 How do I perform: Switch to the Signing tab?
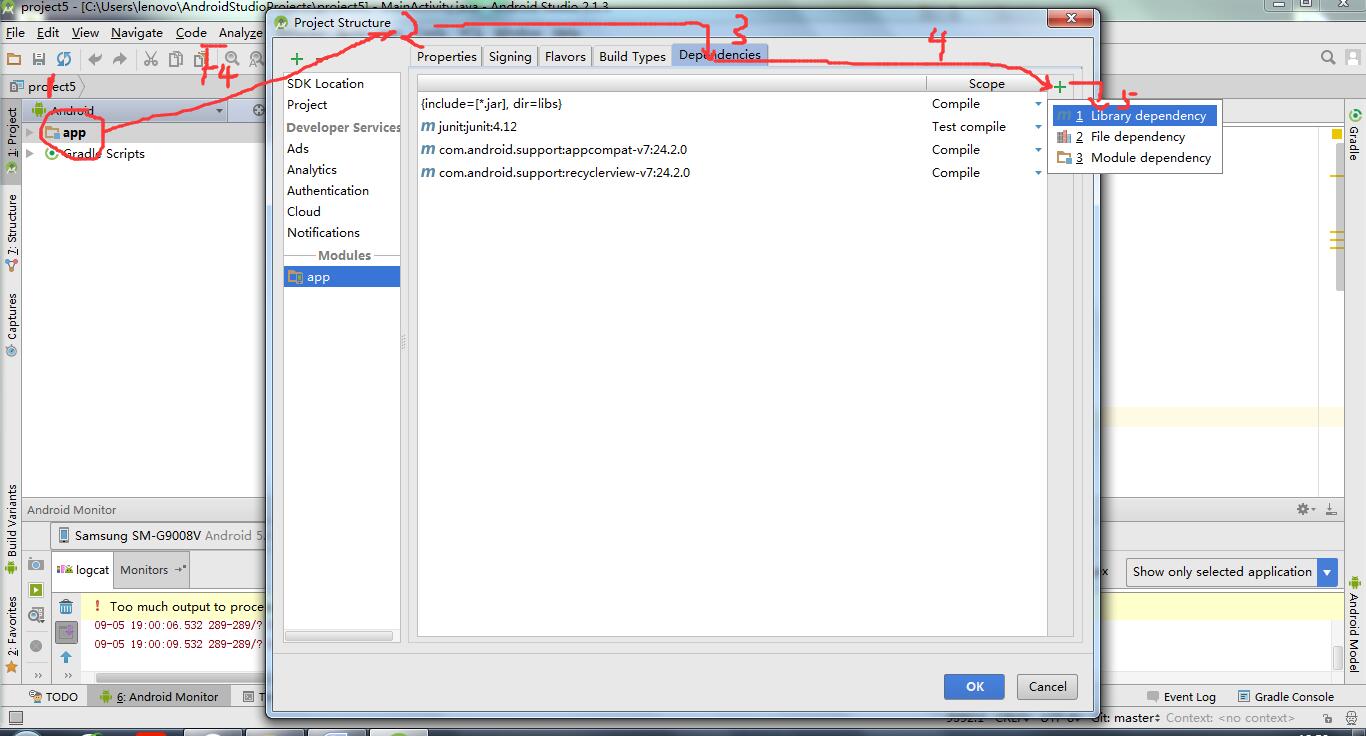coord(510,56)
